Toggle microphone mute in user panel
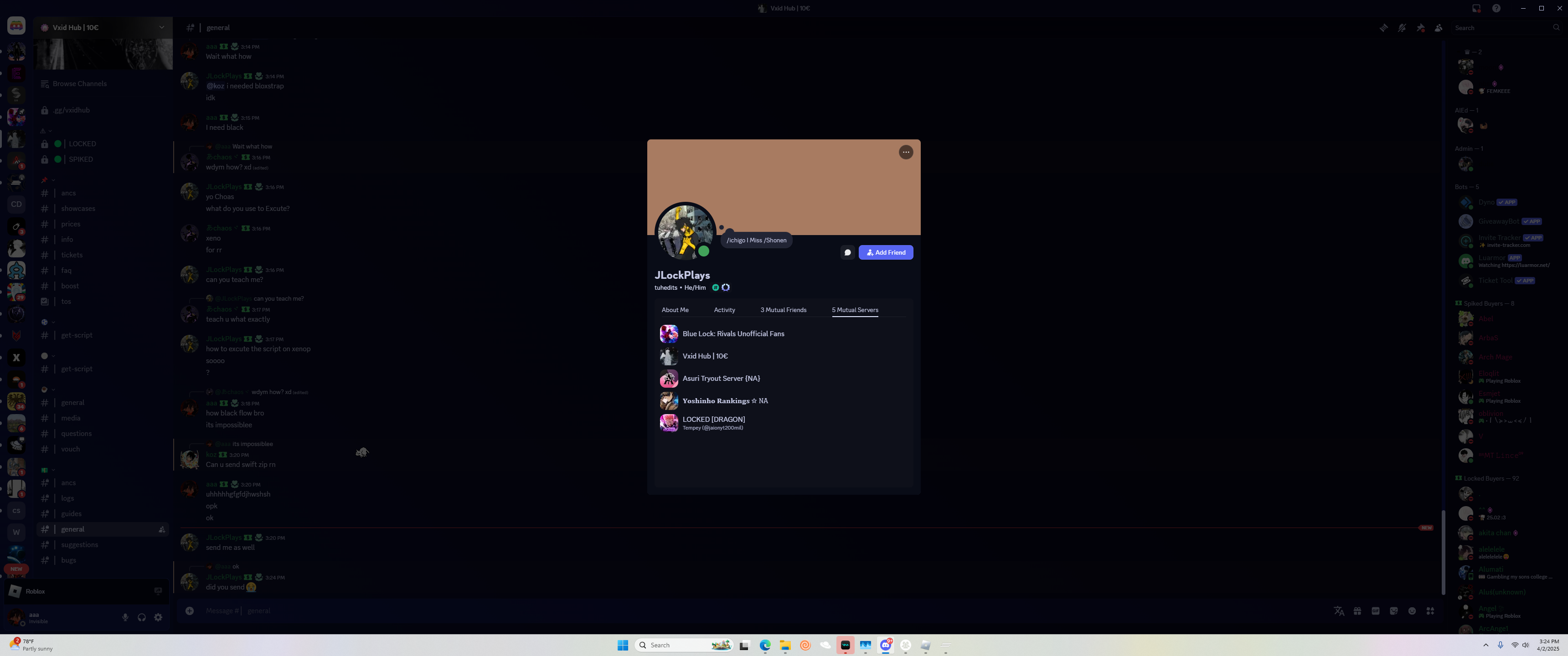1568x656 pixels. 125,617
